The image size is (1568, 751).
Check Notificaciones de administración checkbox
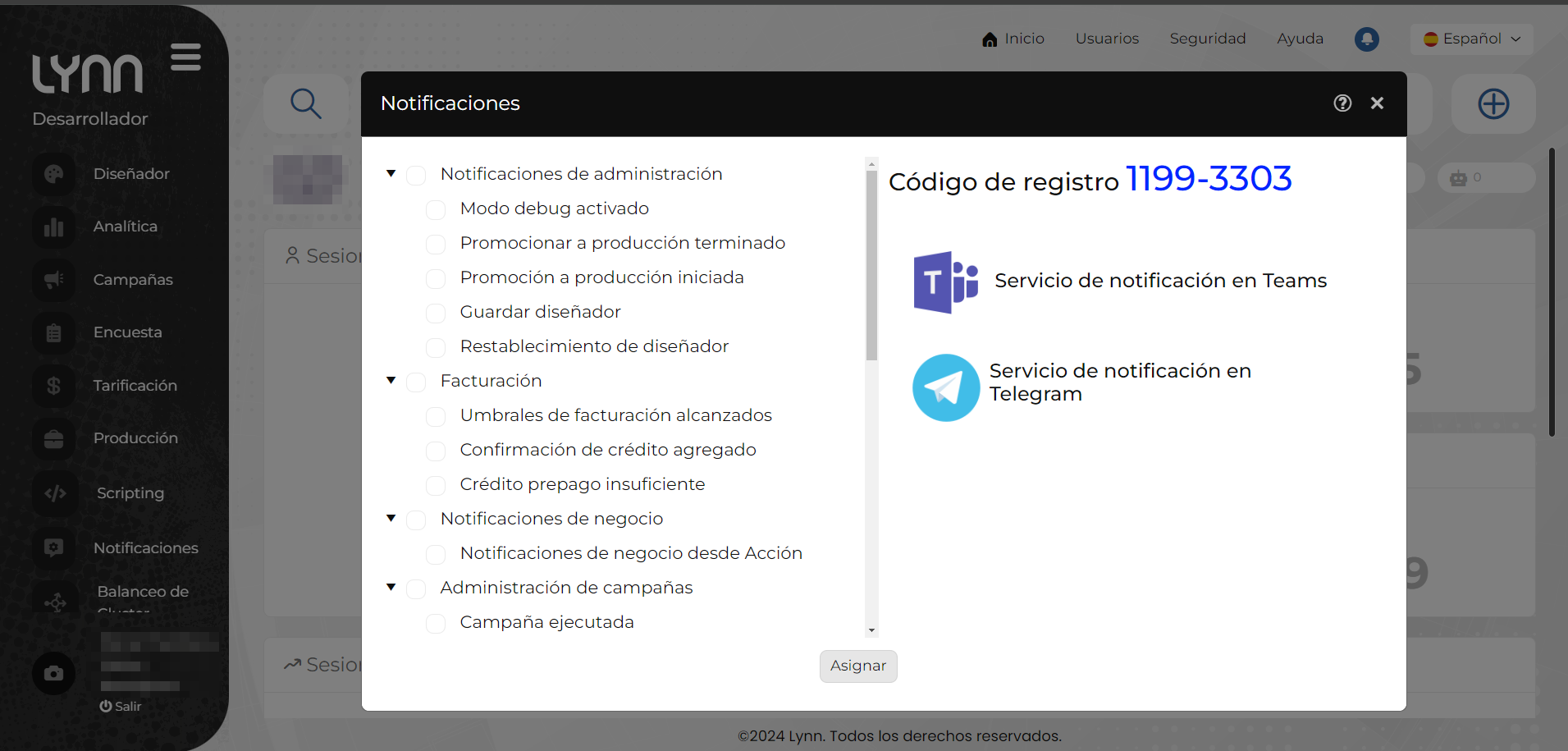416,175
